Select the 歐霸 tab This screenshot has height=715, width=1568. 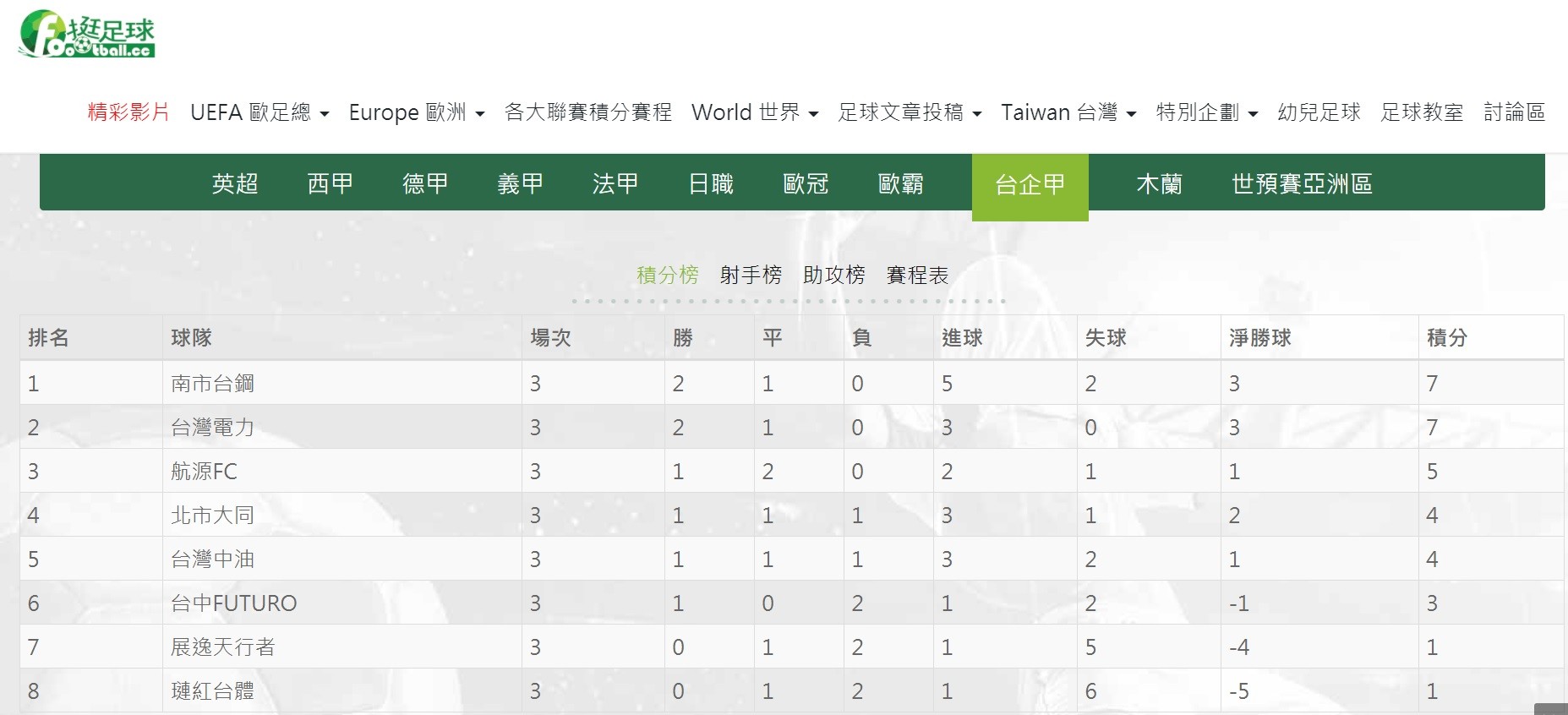(x=901, y=183)
